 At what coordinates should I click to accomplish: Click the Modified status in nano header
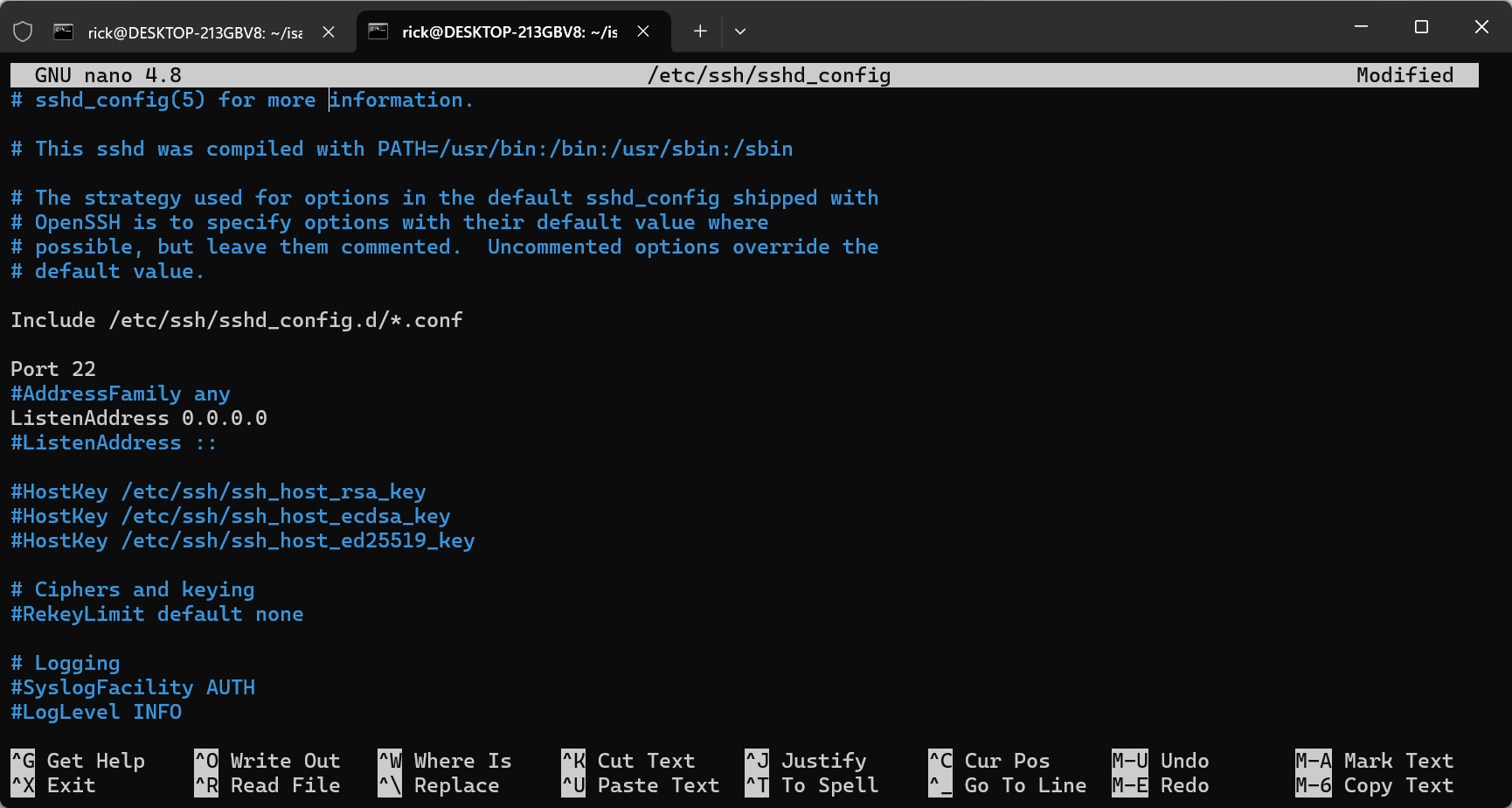(x=1404, y=75)
